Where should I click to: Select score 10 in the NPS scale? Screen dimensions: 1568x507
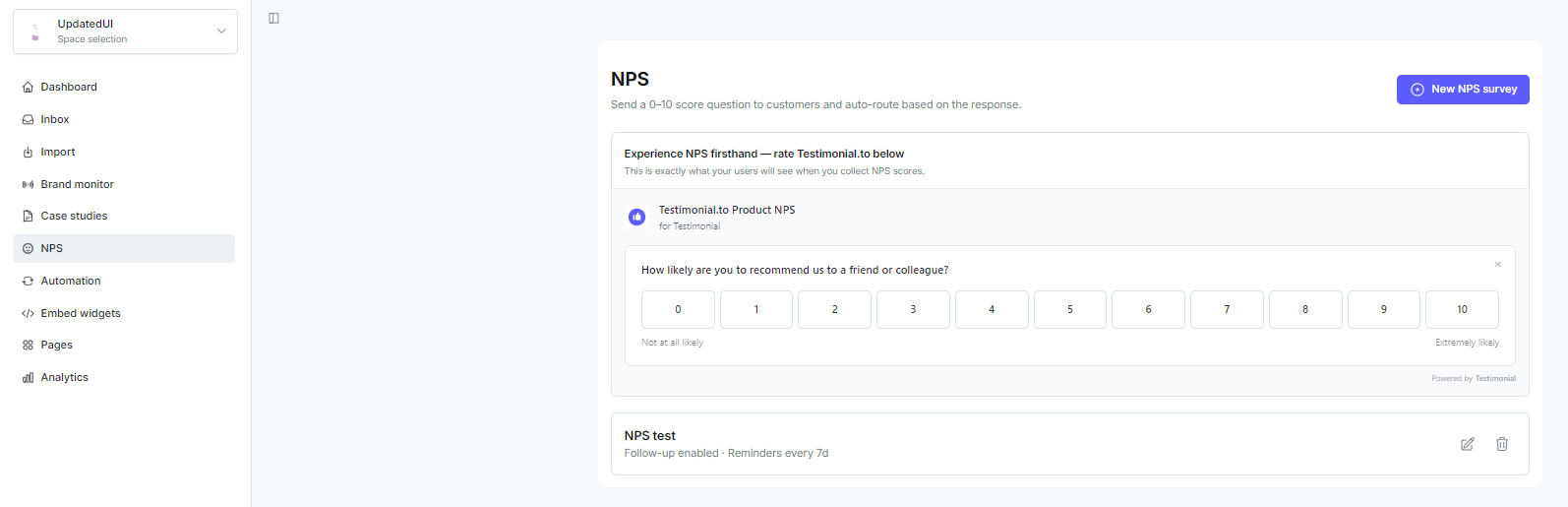[x=1462, y=309]
